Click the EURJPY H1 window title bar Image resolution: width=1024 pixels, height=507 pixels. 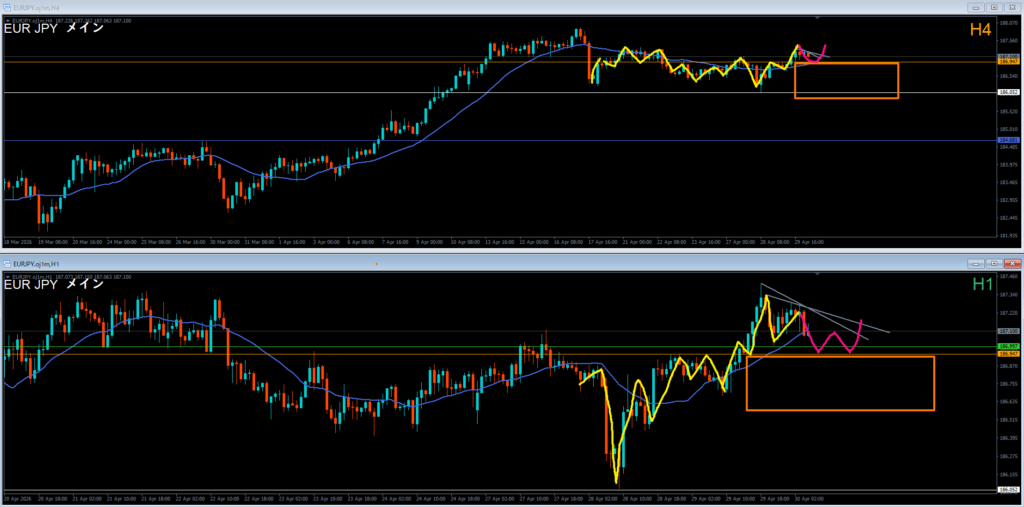400,262
